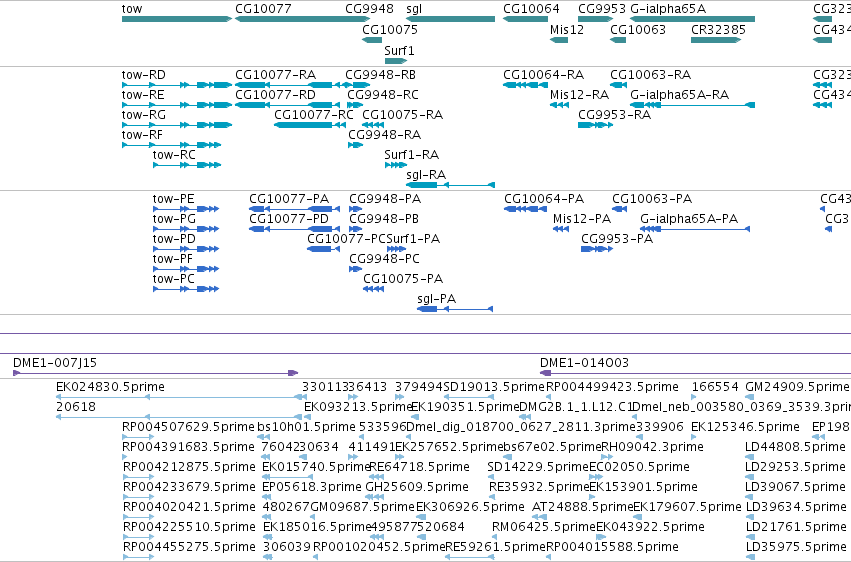Click transcript tow-RC label
Screen dimensions: 851x562
coord(174,155)
